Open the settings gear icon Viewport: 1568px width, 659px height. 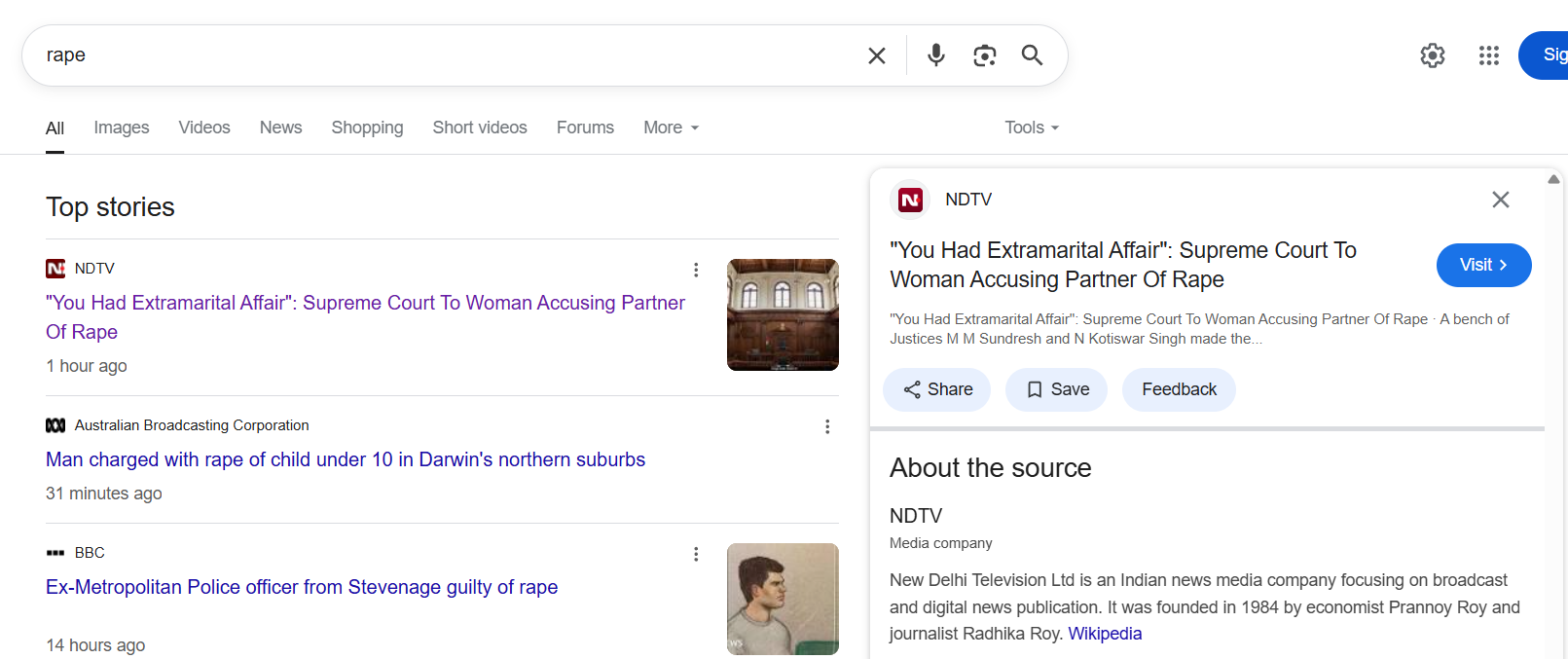[1433, 55]
